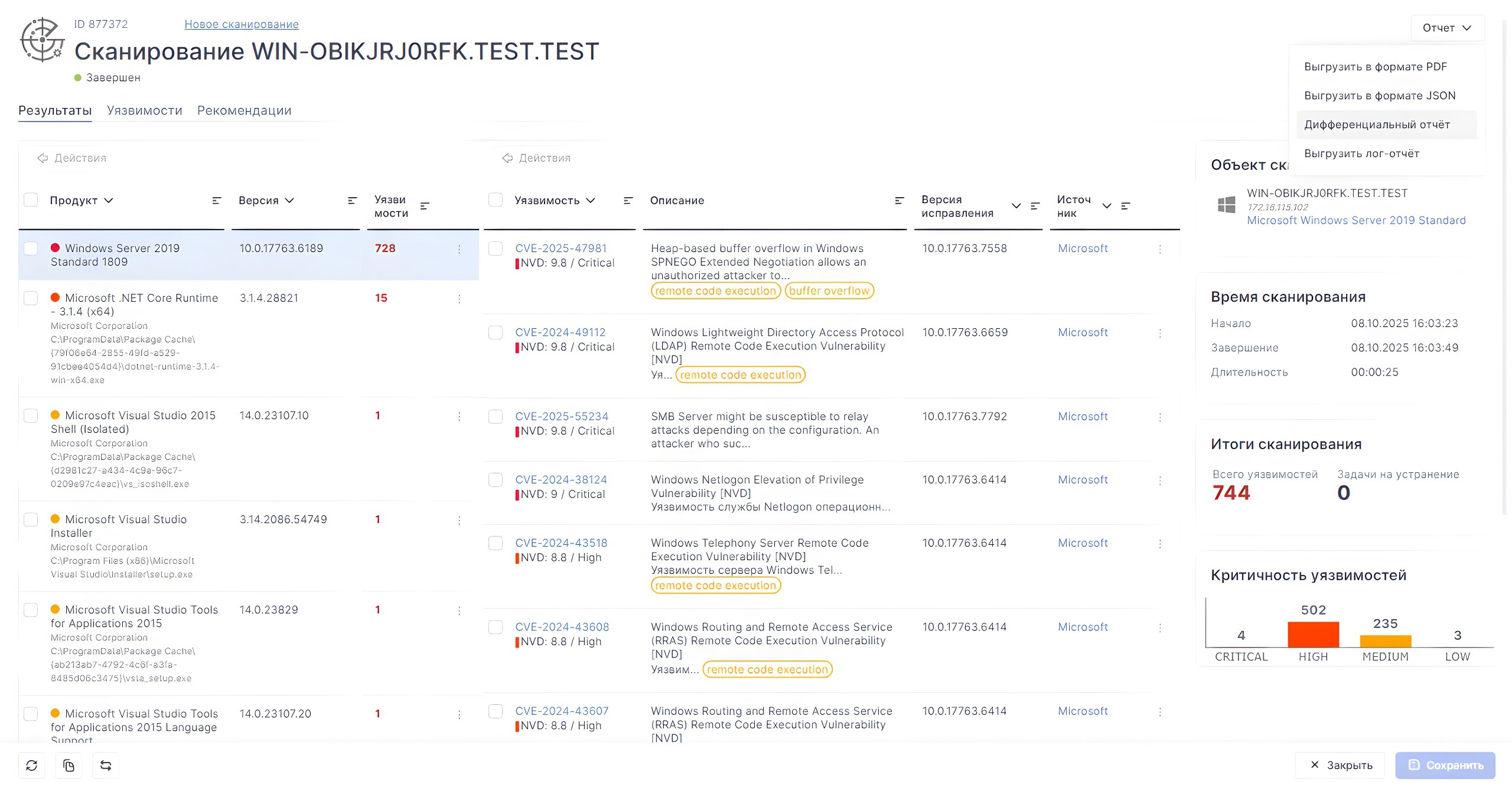Click the filter icon in the Продукт column header
The image size is (1512, 788).
tap(217, 201)
